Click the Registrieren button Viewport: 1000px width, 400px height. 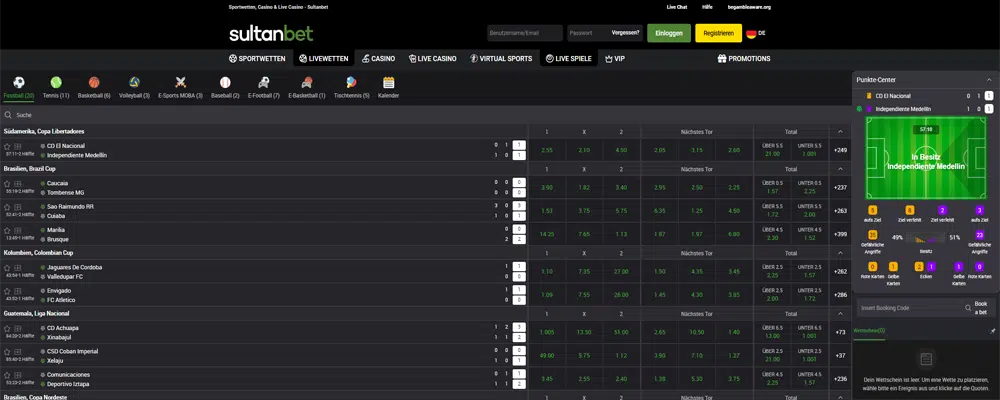pyautogui.click(x=718, y=33)
